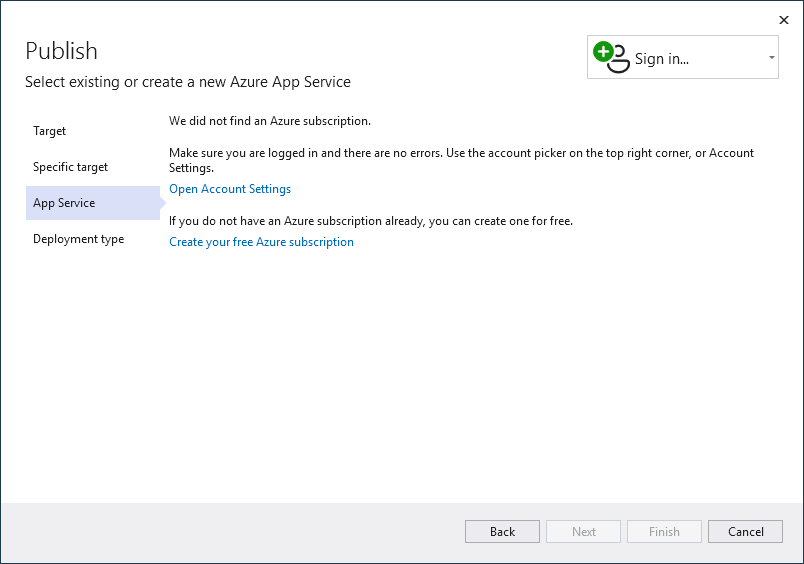
Task: Click the Publish heading
Action: point(61,51)
